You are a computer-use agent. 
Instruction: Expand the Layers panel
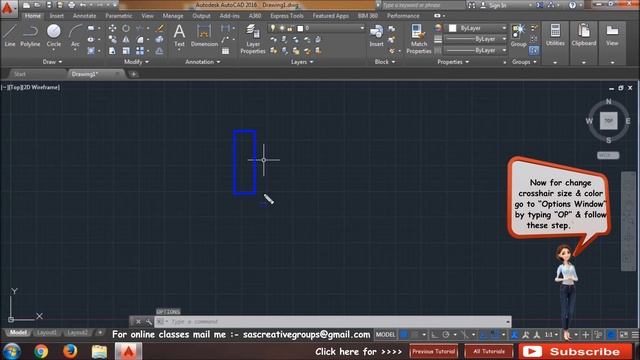(302, 62)
